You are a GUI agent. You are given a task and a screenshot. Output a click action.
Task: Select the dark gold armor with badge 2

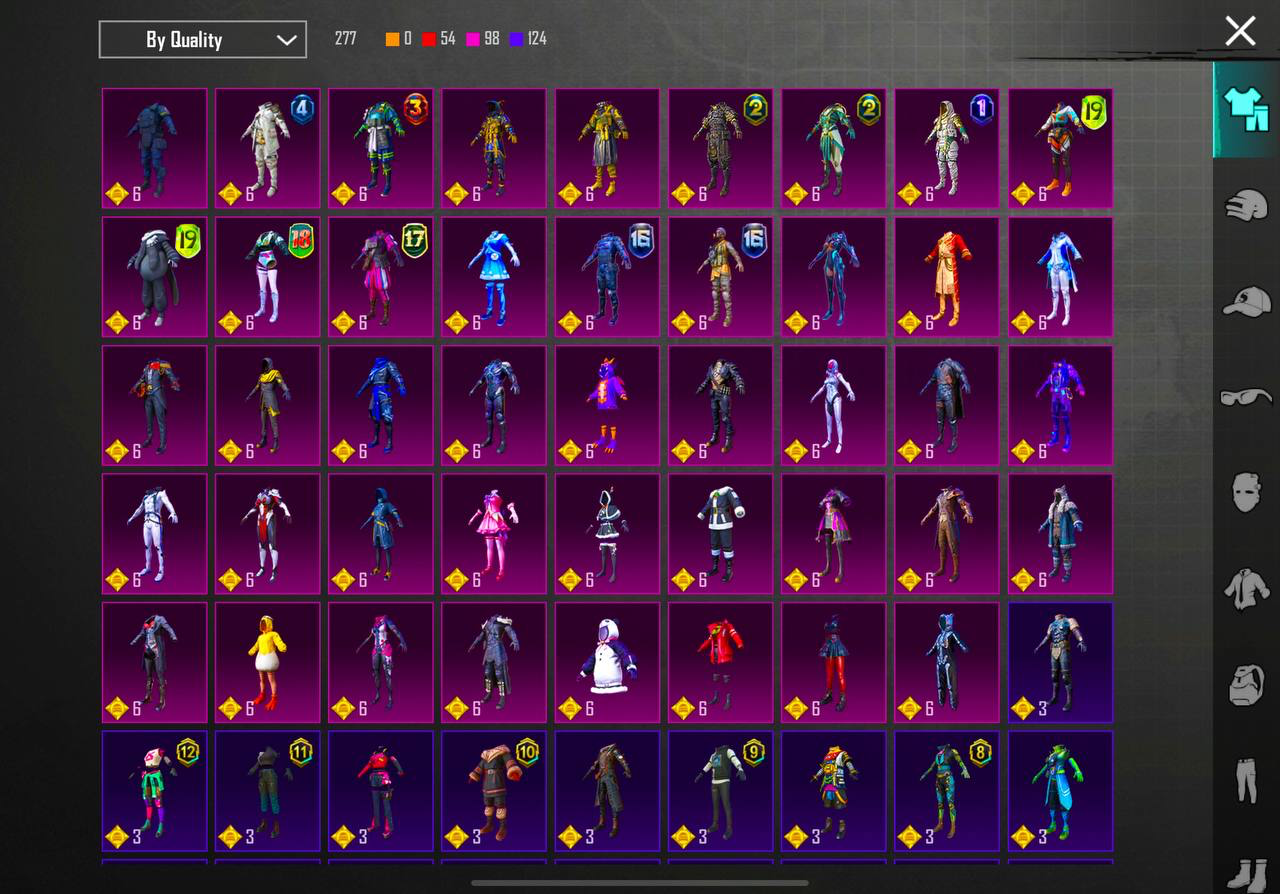point(721,148)
